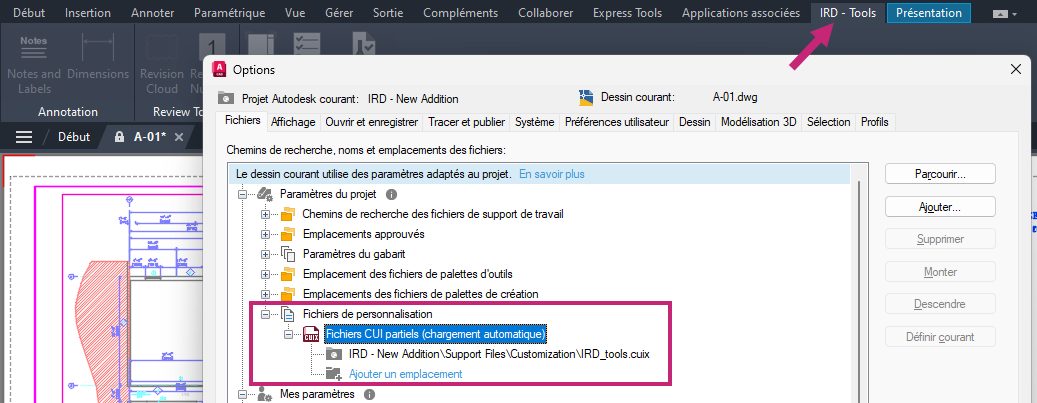Expand the Paramètres du gabarit node
This screenshot has height=403, width=1037.
coord(265,254)
